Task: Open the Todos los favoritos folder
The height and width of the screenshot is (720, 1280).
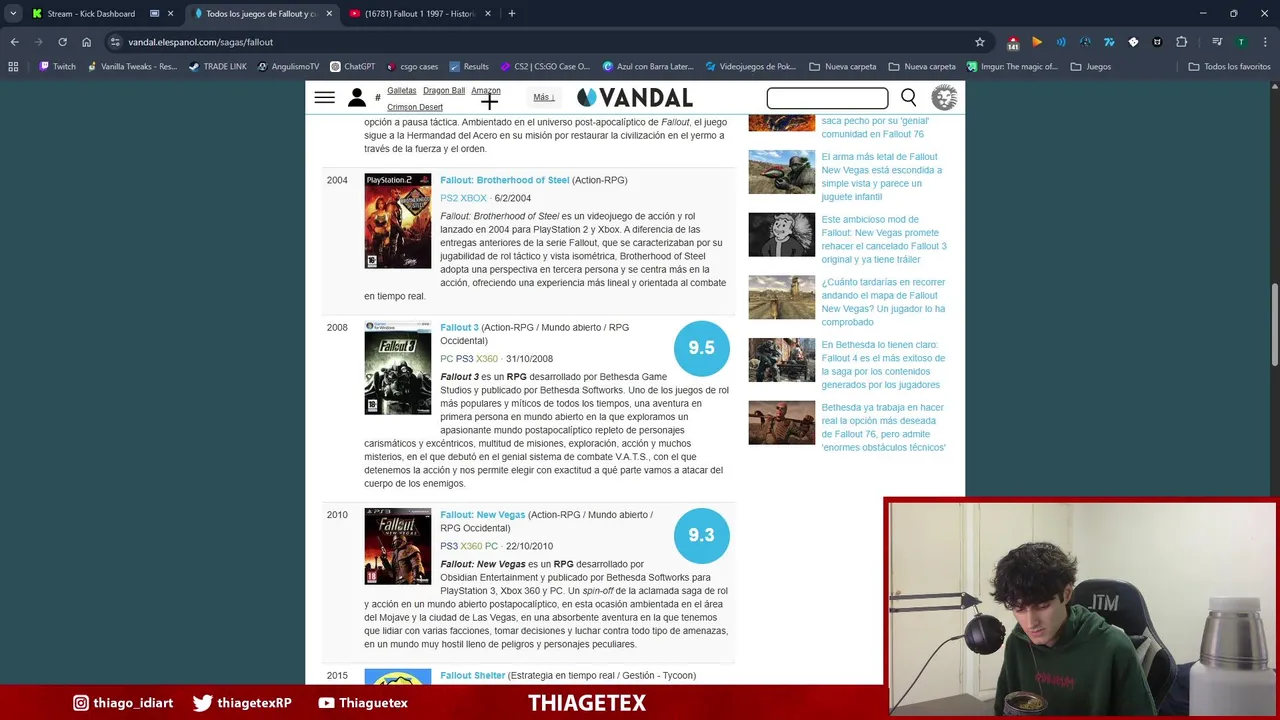Action: [x=1229, y=67]
